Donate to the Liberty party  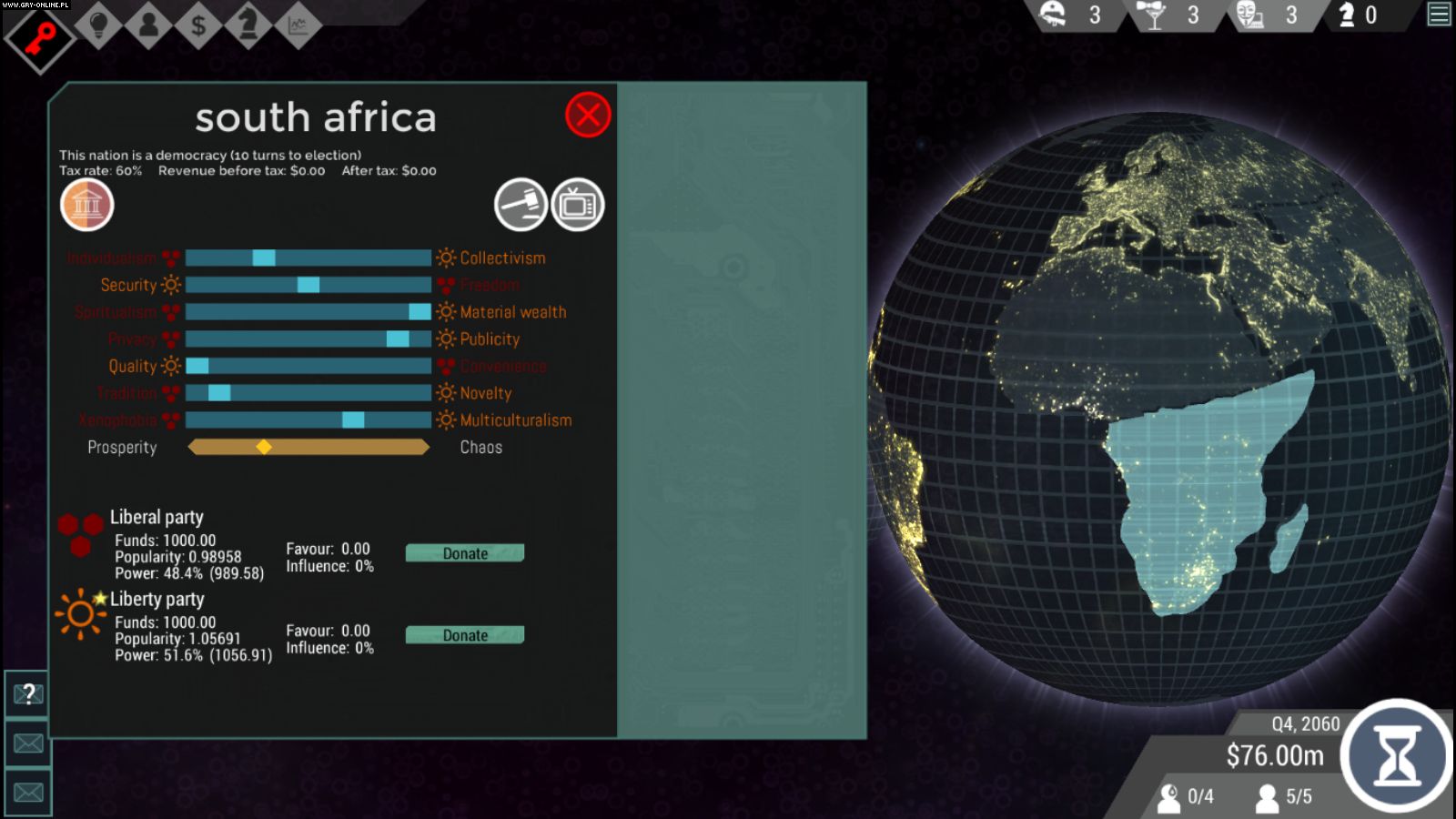(465, 635)
